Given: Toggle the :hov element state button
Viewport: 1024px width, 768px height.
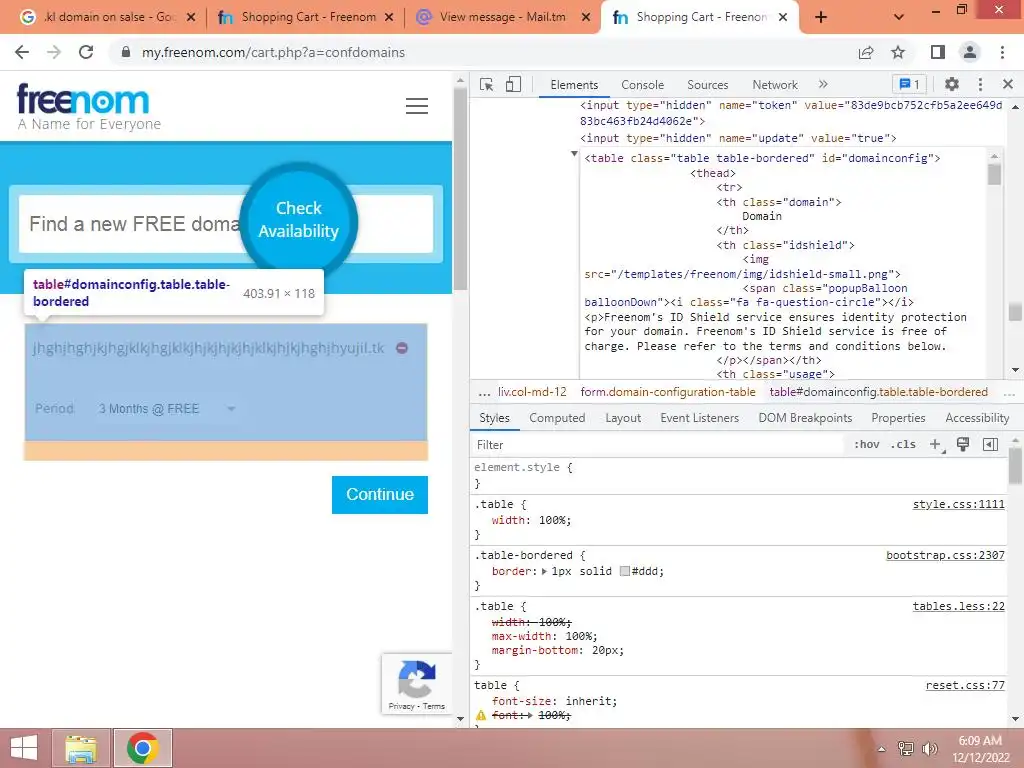Looking at the screenshot, I should [867, 445].
